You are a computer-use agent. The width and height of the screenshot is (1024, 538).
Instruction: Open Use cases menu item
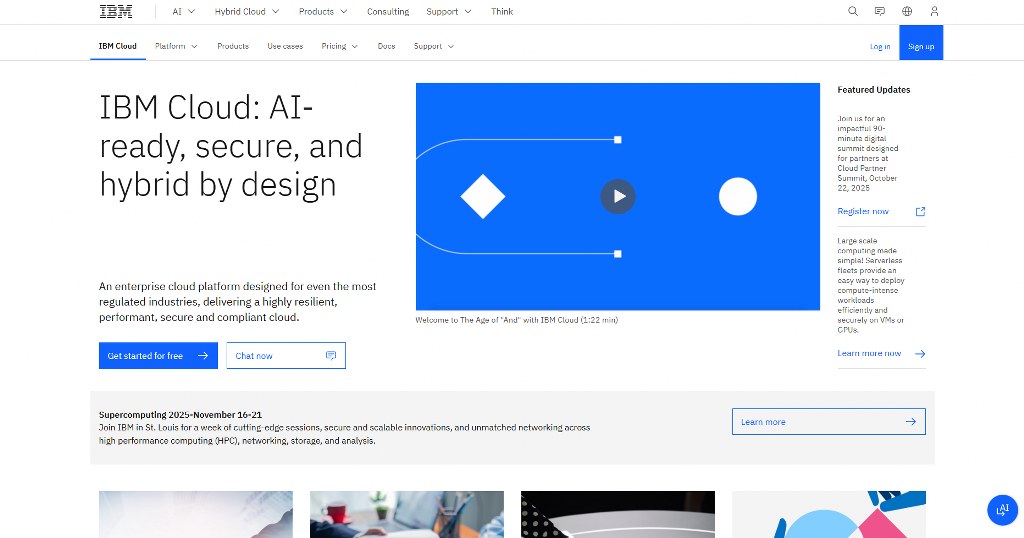pyautogui.click(x=285, y=46)
